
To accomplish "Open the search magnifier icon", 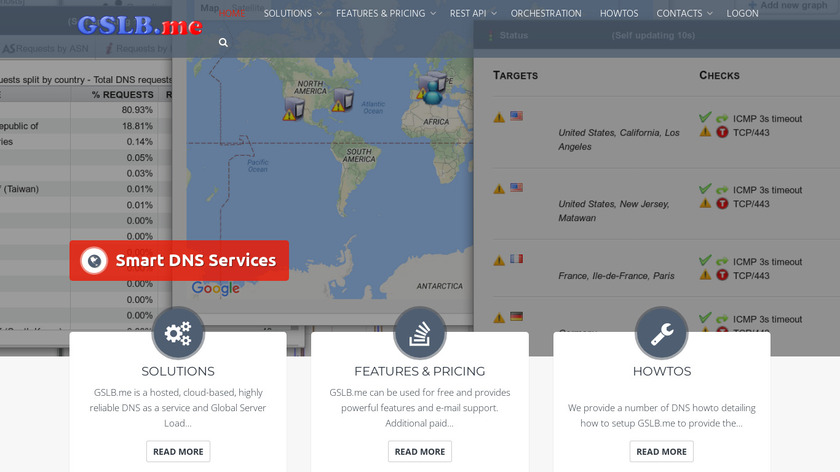I will pos(223,42).
